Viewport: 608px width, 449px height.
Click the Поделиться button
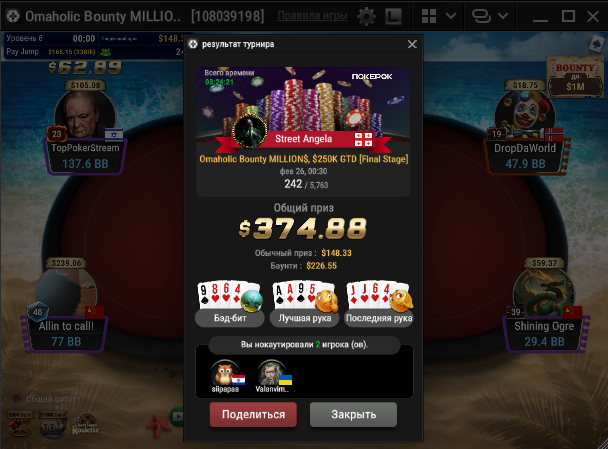[253, 414]
